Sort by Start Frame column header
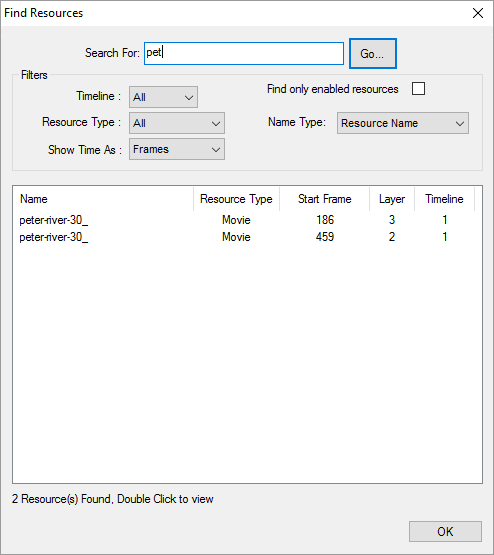494x555 pixels. pos(324,199)
